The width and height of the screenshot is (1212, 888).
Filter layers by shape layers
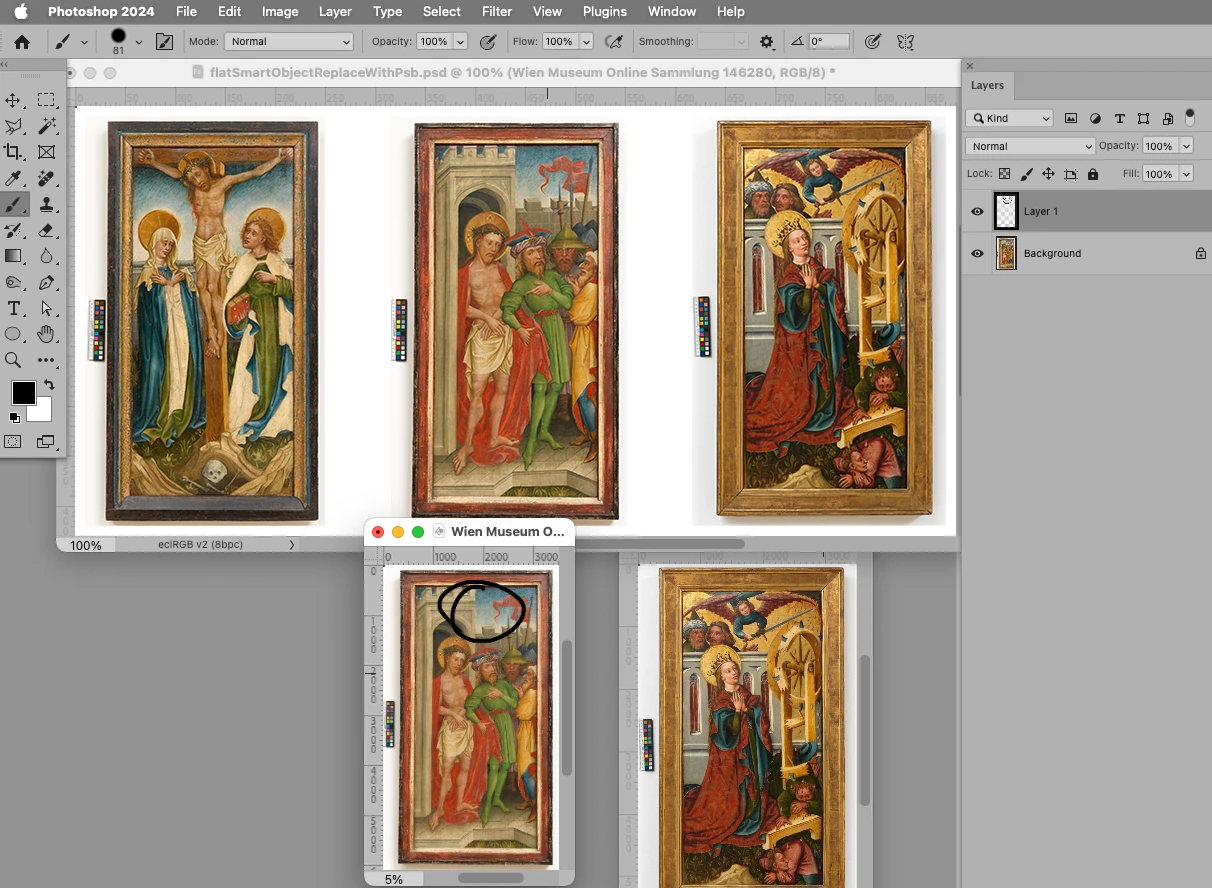[x=1143, y=118]
